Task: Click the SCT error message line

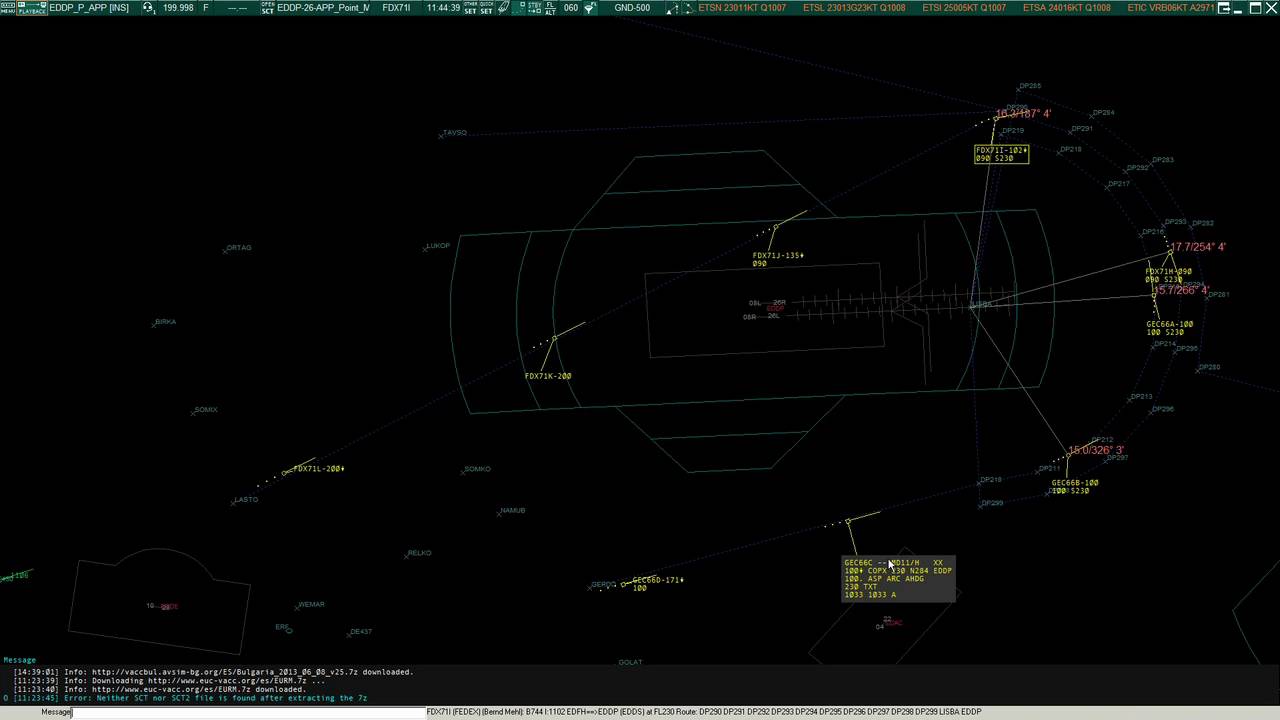Action: [x=191, y=698]
